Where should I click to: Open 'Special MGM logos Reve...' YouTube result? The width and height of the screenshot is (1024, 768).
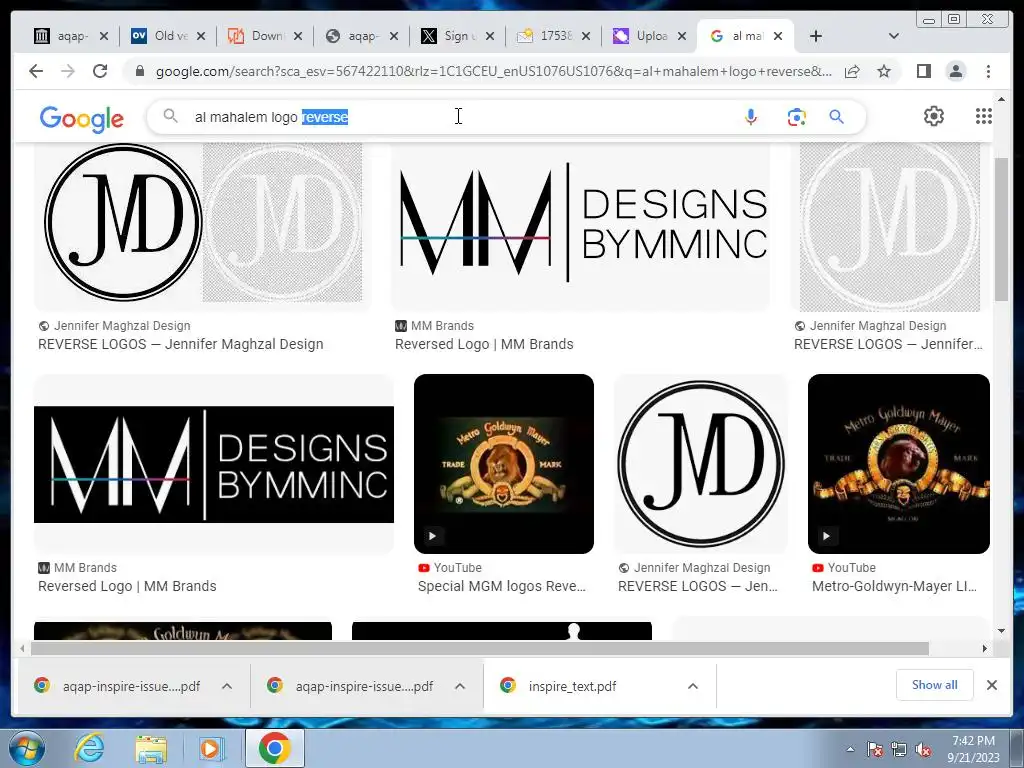pos(502,586)
